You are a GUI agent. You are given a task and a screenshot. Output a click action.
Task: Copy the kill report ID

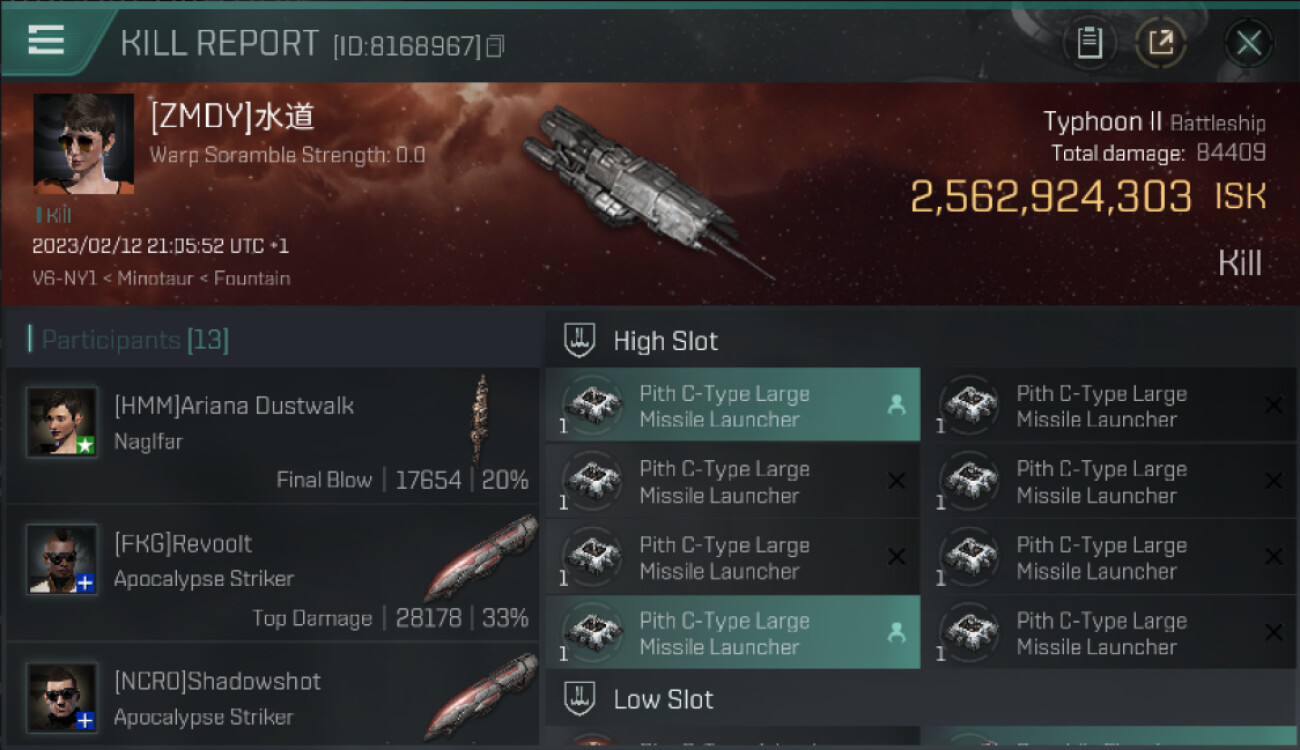click(495, 46)
